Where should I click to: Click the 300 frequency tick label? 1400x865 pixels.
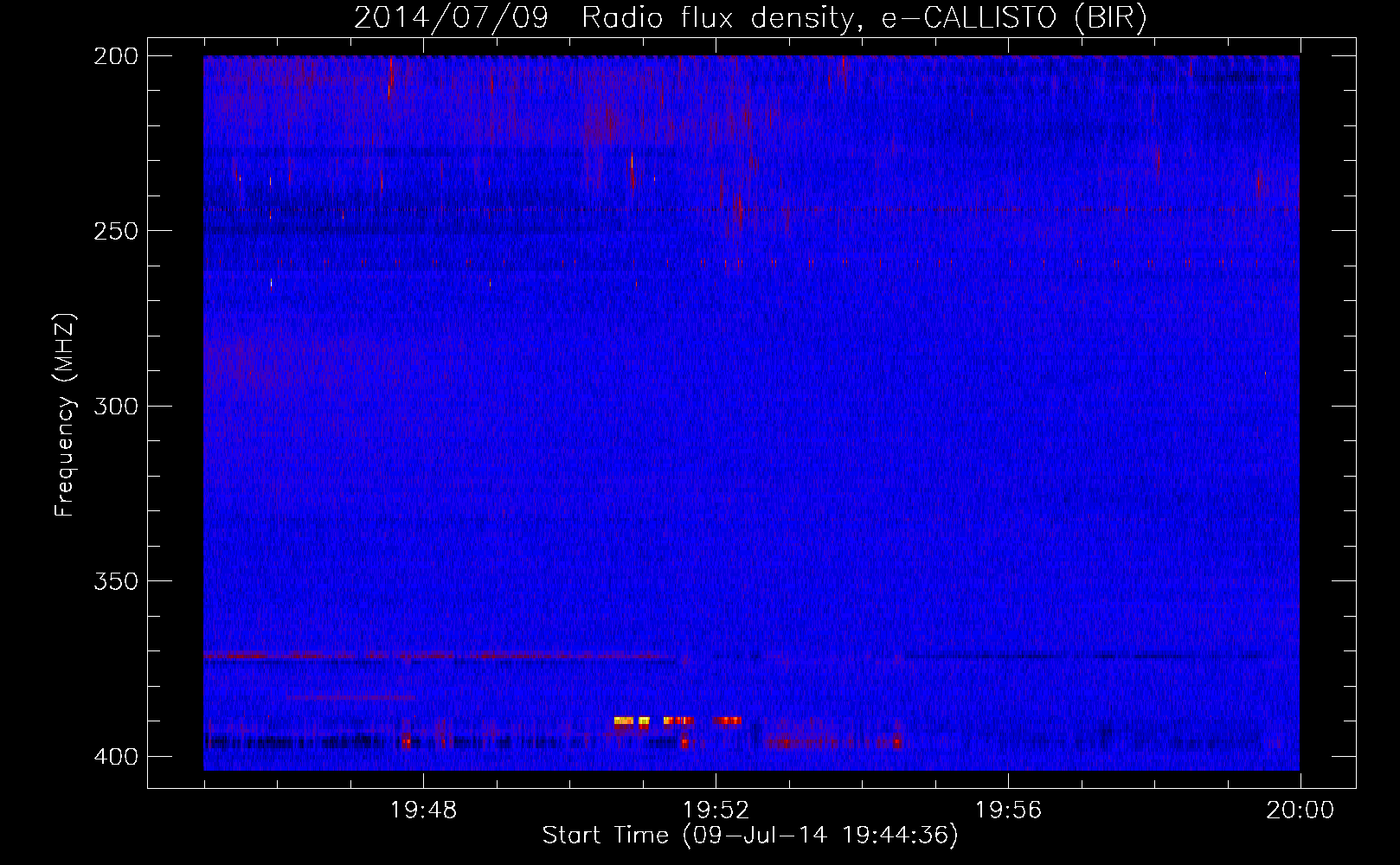pos(116,407)
